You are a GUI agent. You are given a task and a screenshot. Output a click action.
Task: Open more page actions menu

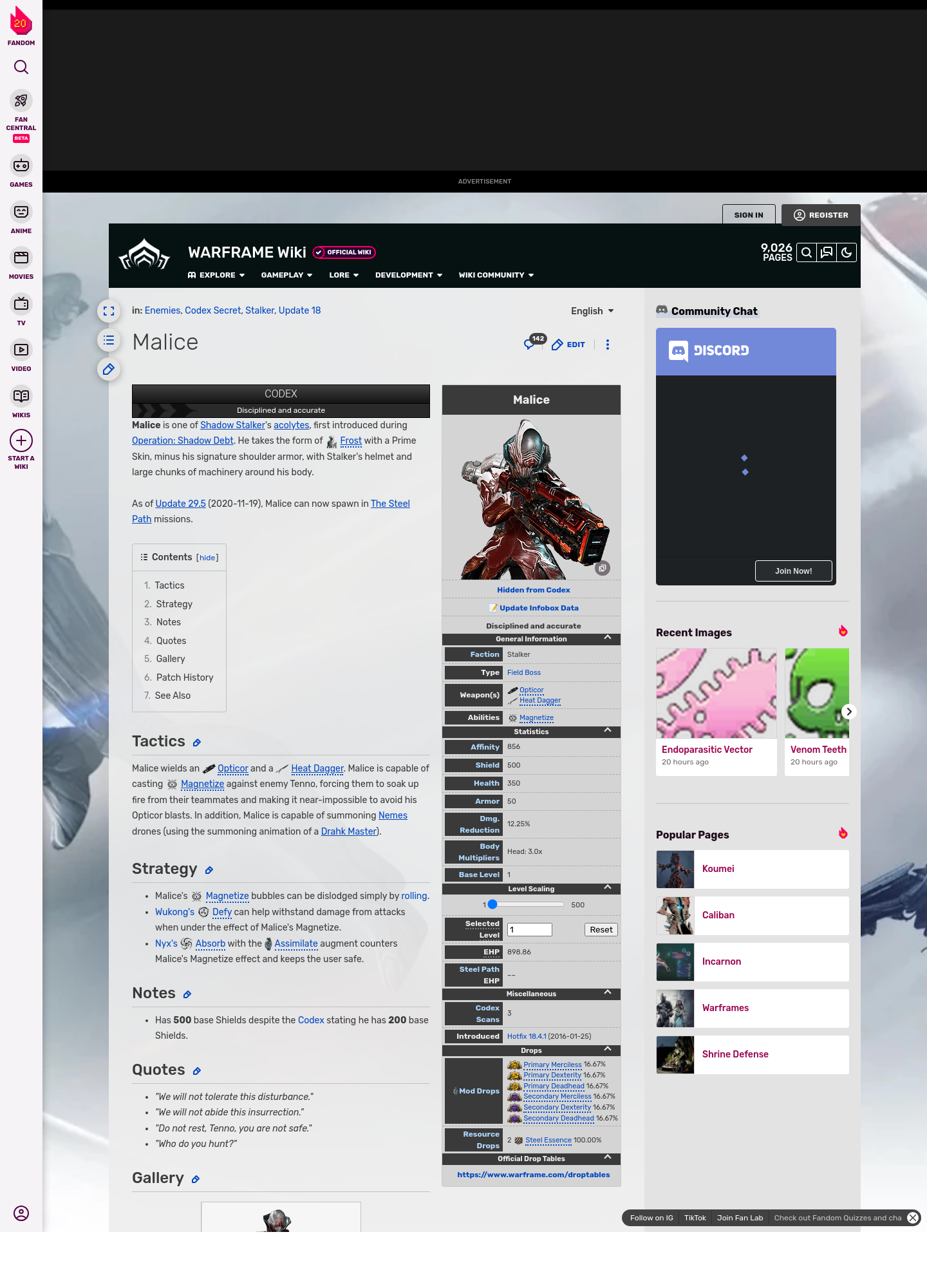pos(608,345)
